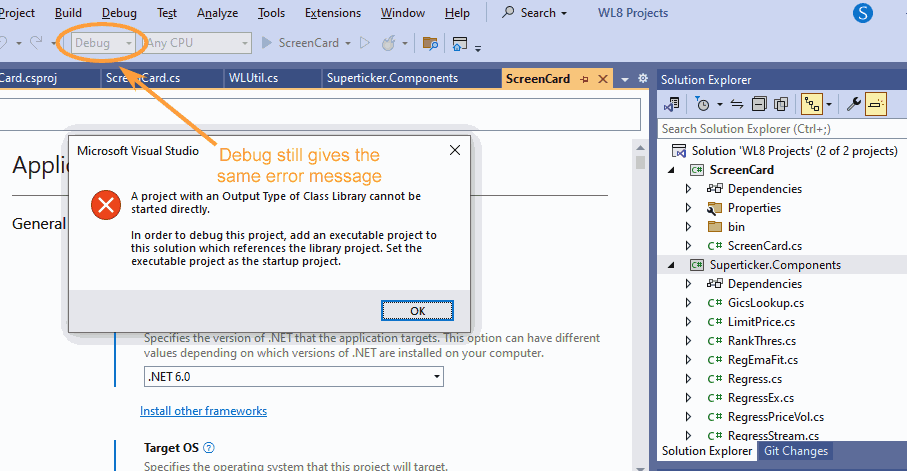Select the ScreenCard project C# icon
The height and width of the screenshot is (471, 907).
click(x=697, y=170)
